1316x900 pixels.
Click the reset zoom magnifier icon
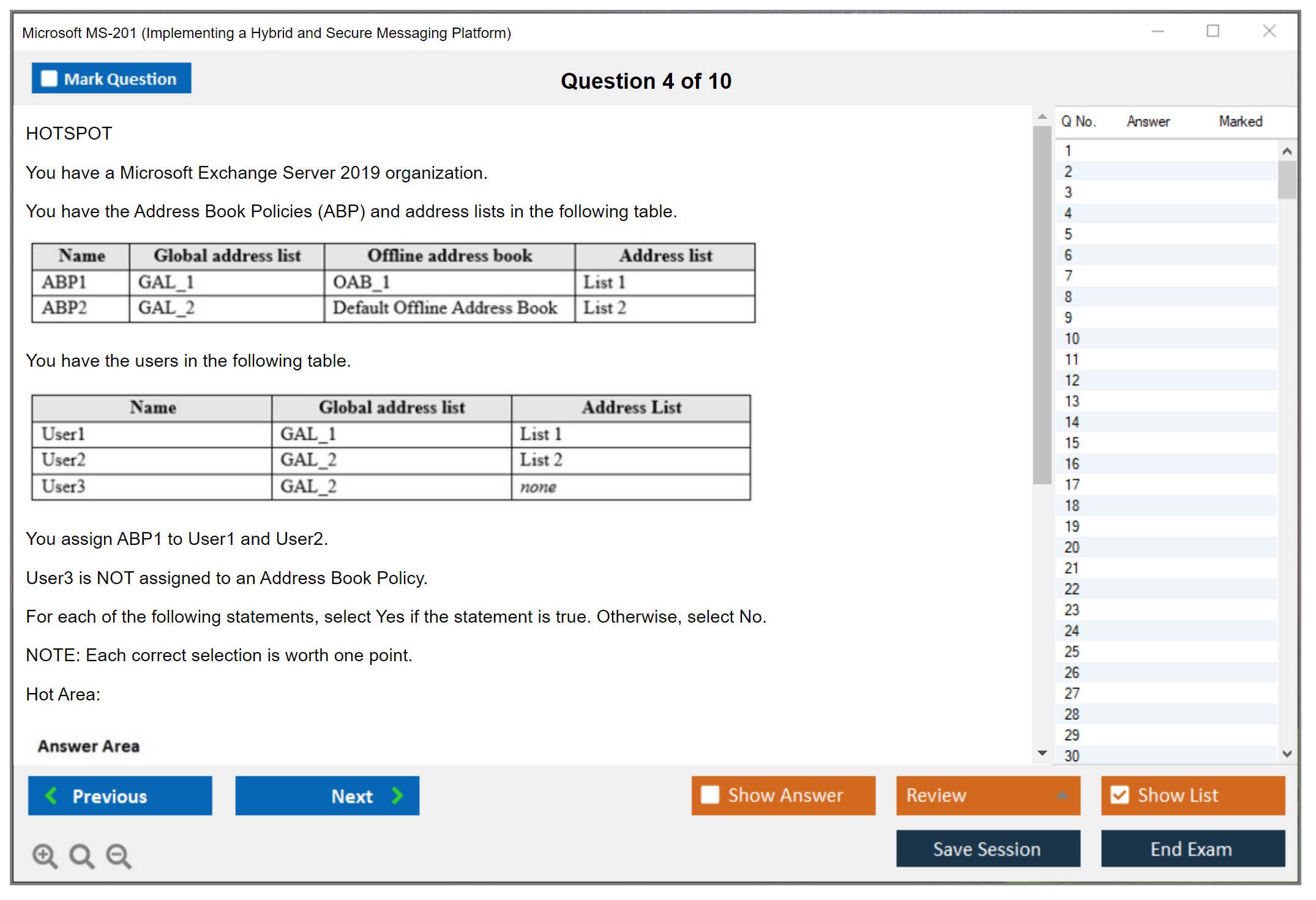[81, 855]
